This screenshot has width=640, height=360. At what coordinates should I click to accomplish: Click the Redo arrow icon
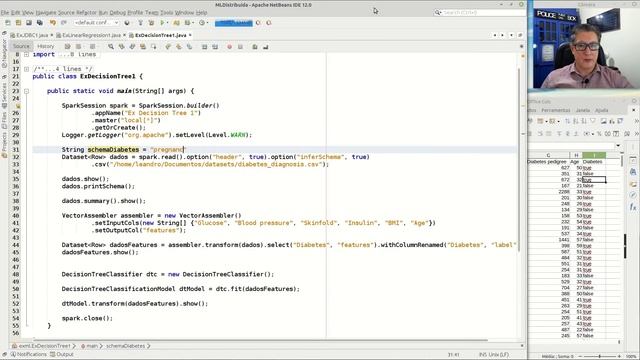coord(63,23)
